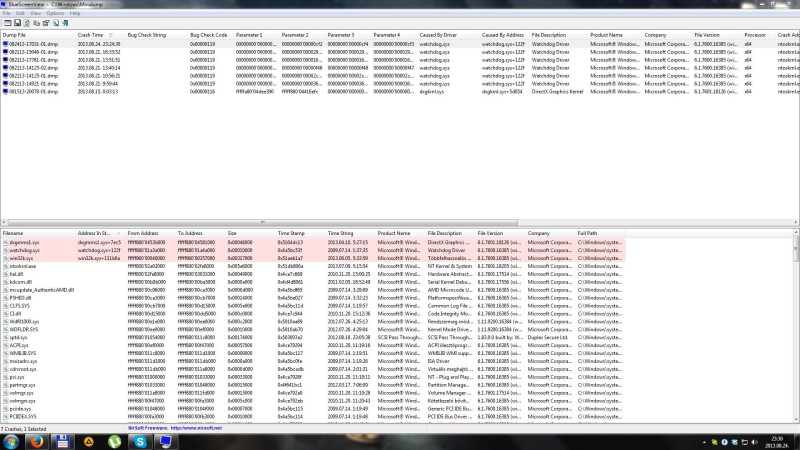Select dump file 081513-20078-01.dmp
800x450 pixels.
[33, 91]
